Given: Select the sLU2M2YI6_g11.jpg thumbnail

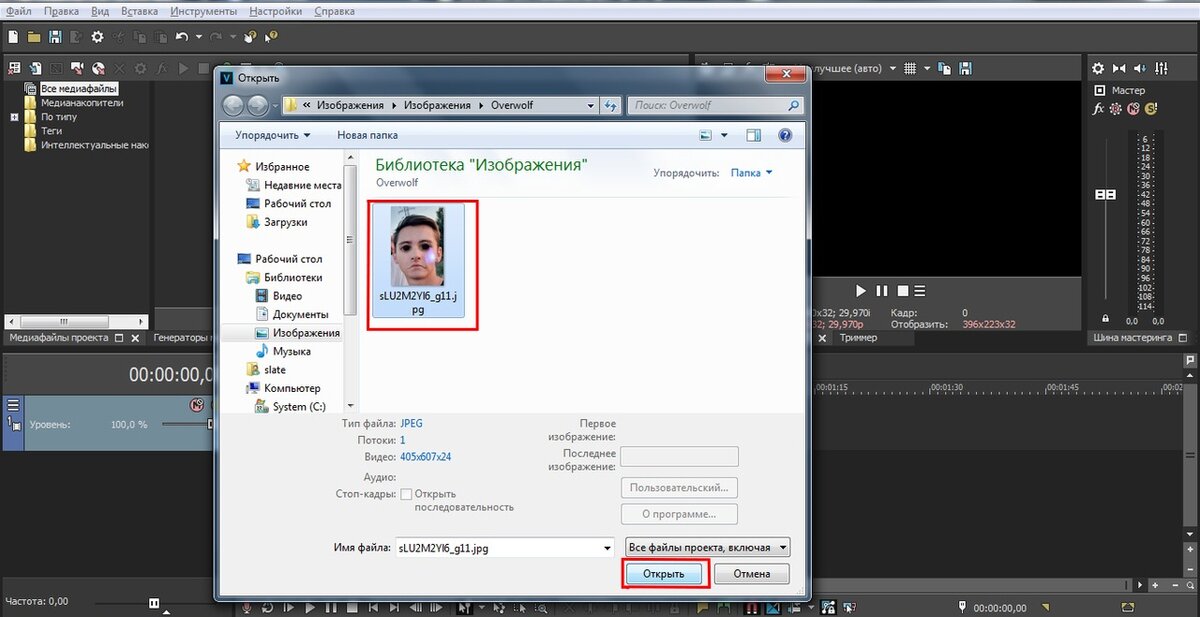Looking at the screenshot, I should pos(418,262).
